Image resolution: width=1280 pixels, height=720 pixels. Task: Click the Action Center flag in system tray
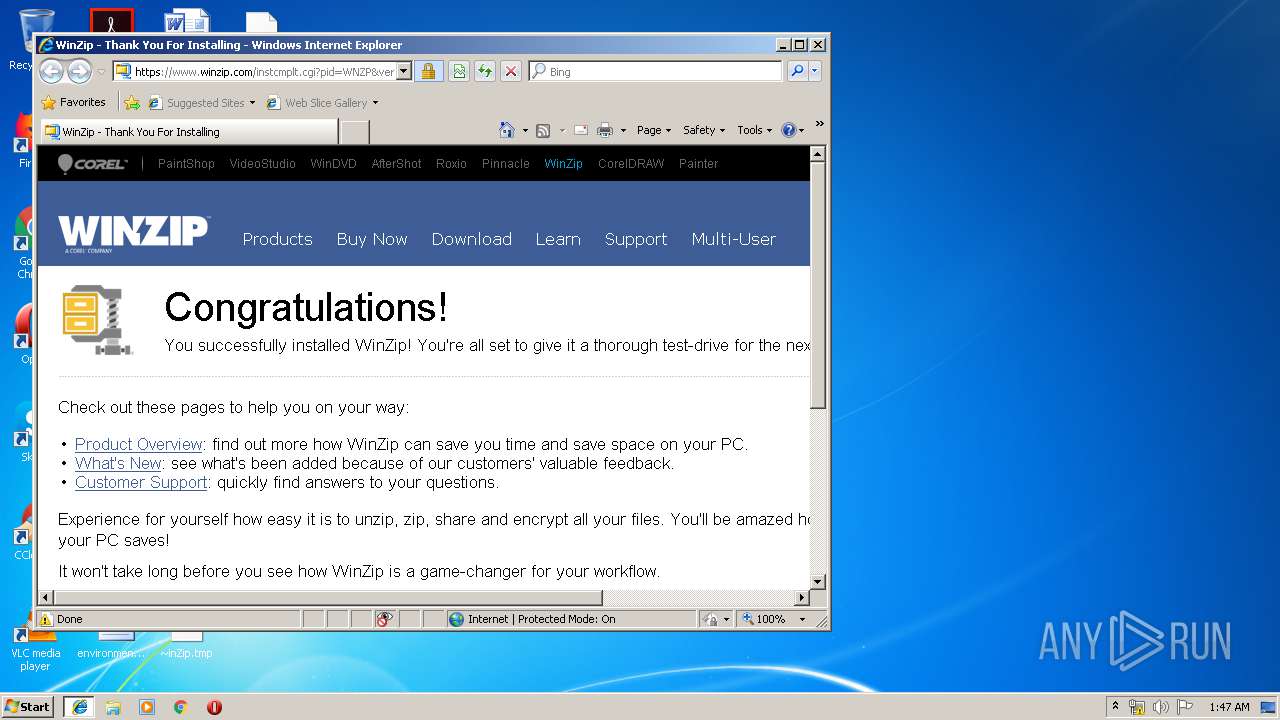pyautogui.click(x=1185, y=707)
